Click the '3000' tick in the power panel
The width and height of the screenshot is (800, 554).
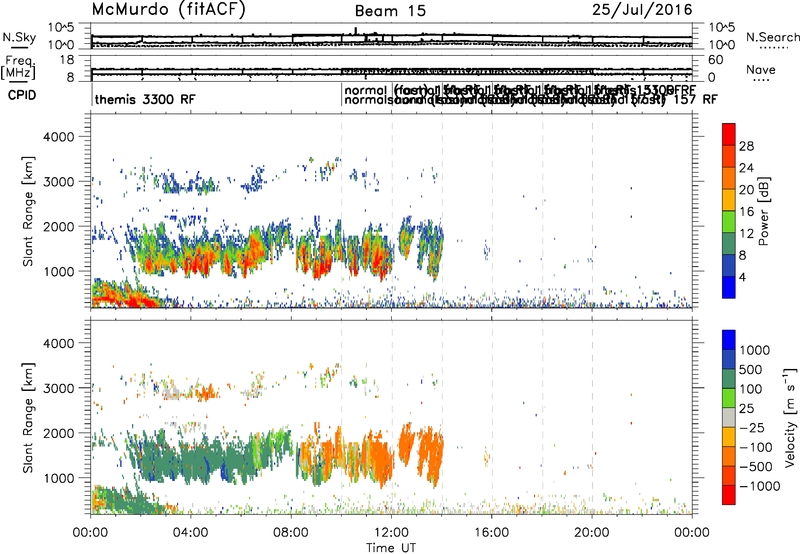[x=58, y=182]
